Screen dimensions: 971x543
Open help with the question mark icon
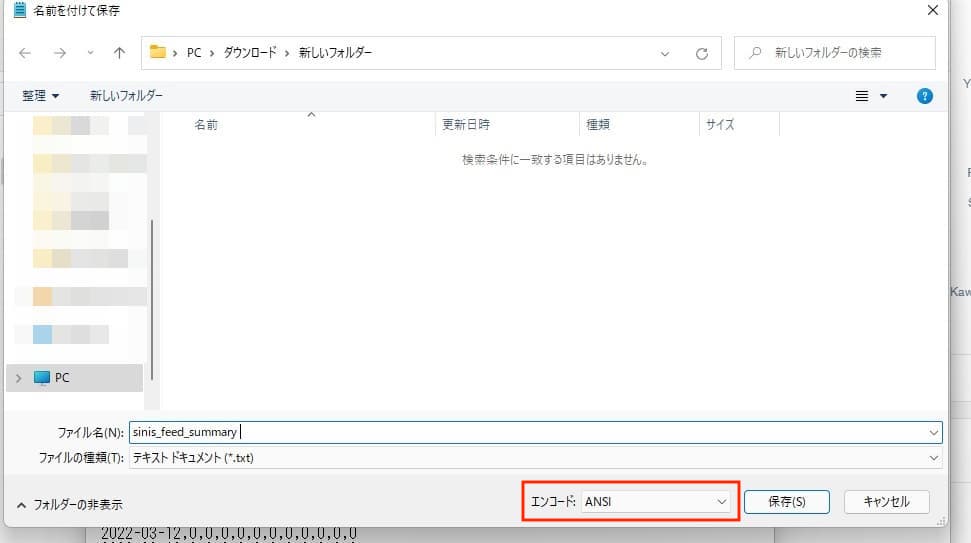click(x=925, y=96)
